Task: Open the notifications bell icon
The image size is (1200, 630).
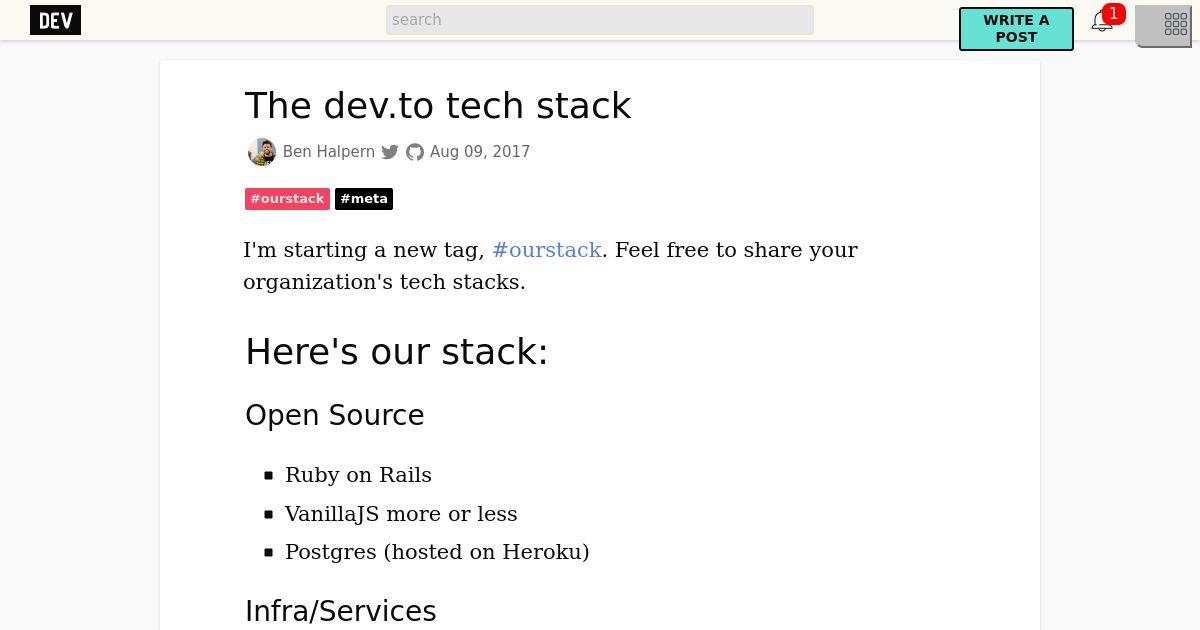Action: coord(1101,22)
